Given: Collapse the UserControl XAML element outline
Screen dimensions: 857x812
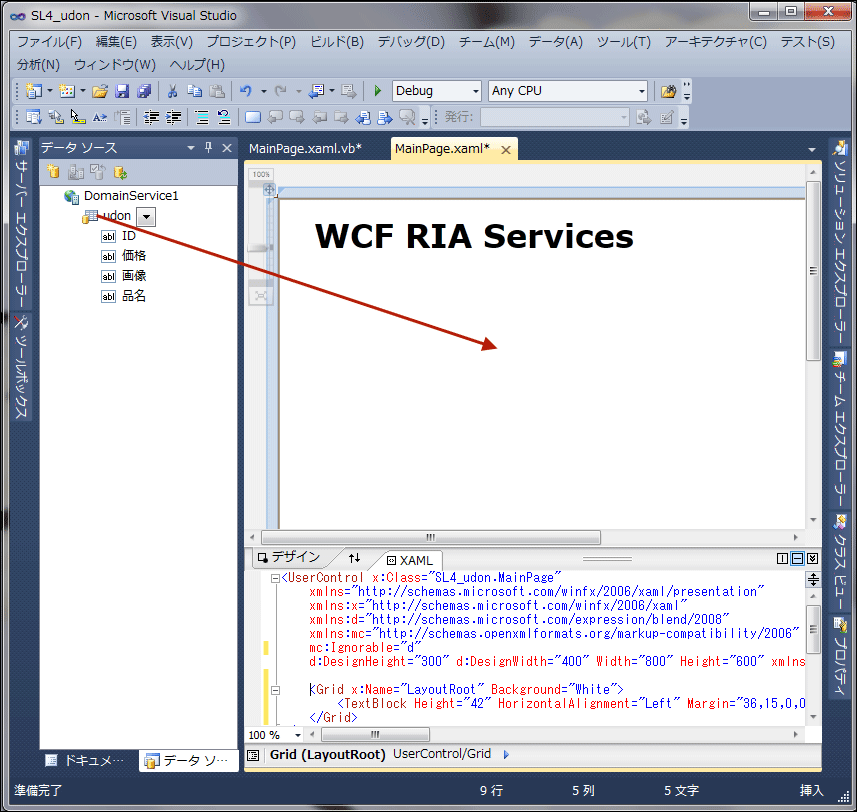Looking at the screenshot, I should (x=275, y=578).
